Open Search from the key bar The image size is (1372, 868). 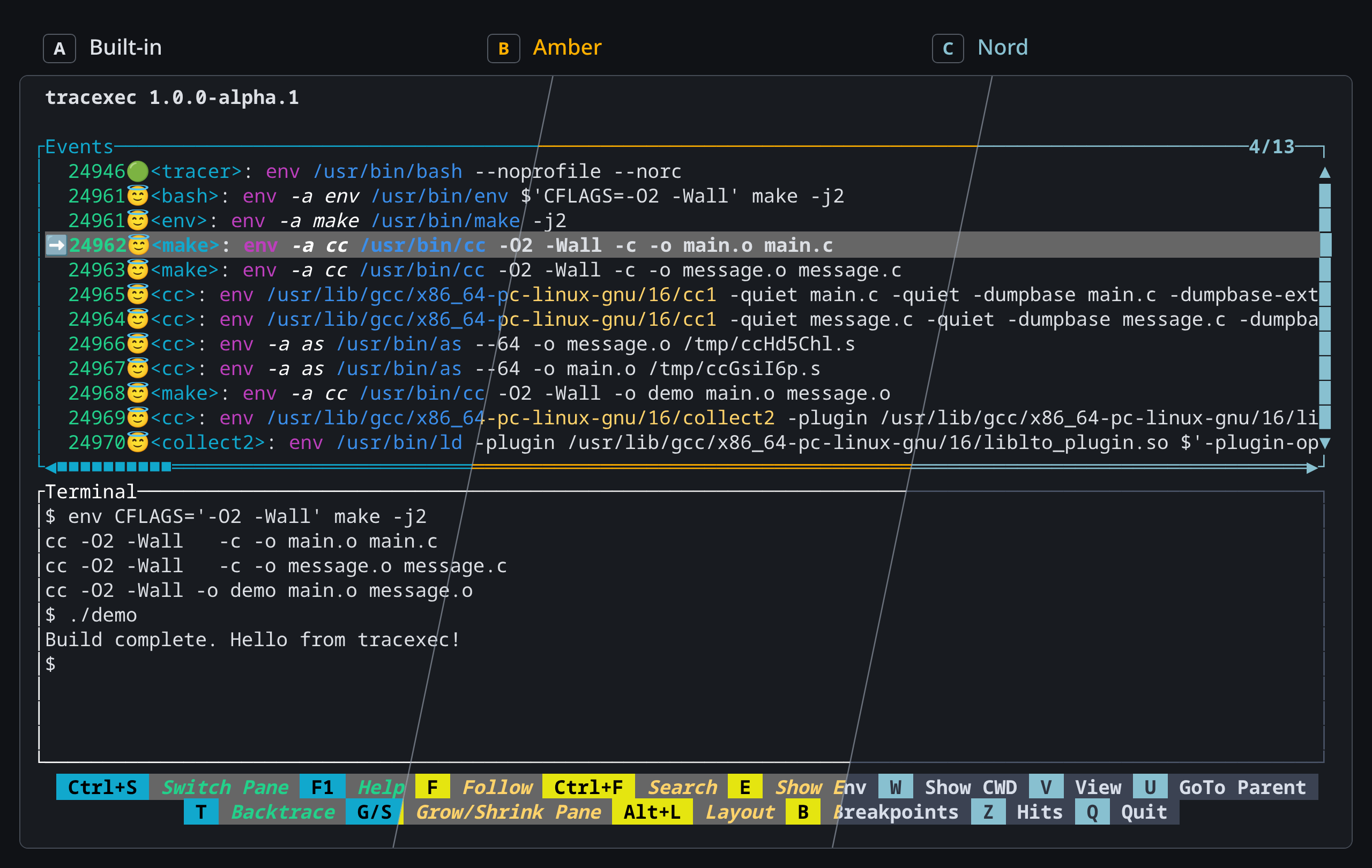(682, 787)
